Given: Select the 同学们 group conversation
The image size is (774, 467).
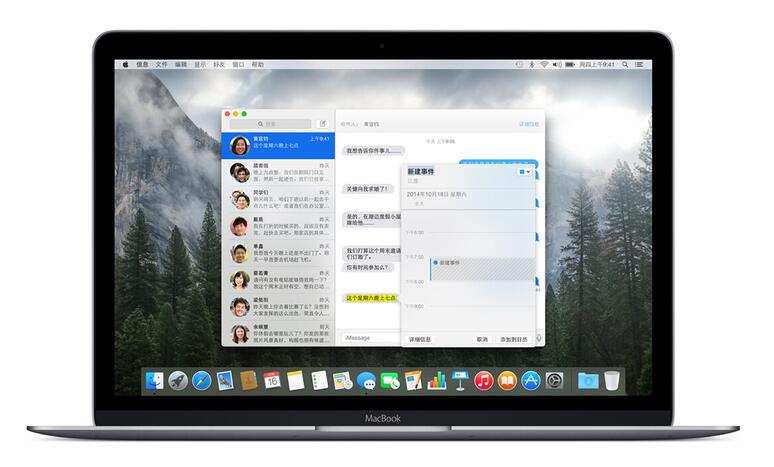Looking at the screenshot, I should click(x=278, y=199).
